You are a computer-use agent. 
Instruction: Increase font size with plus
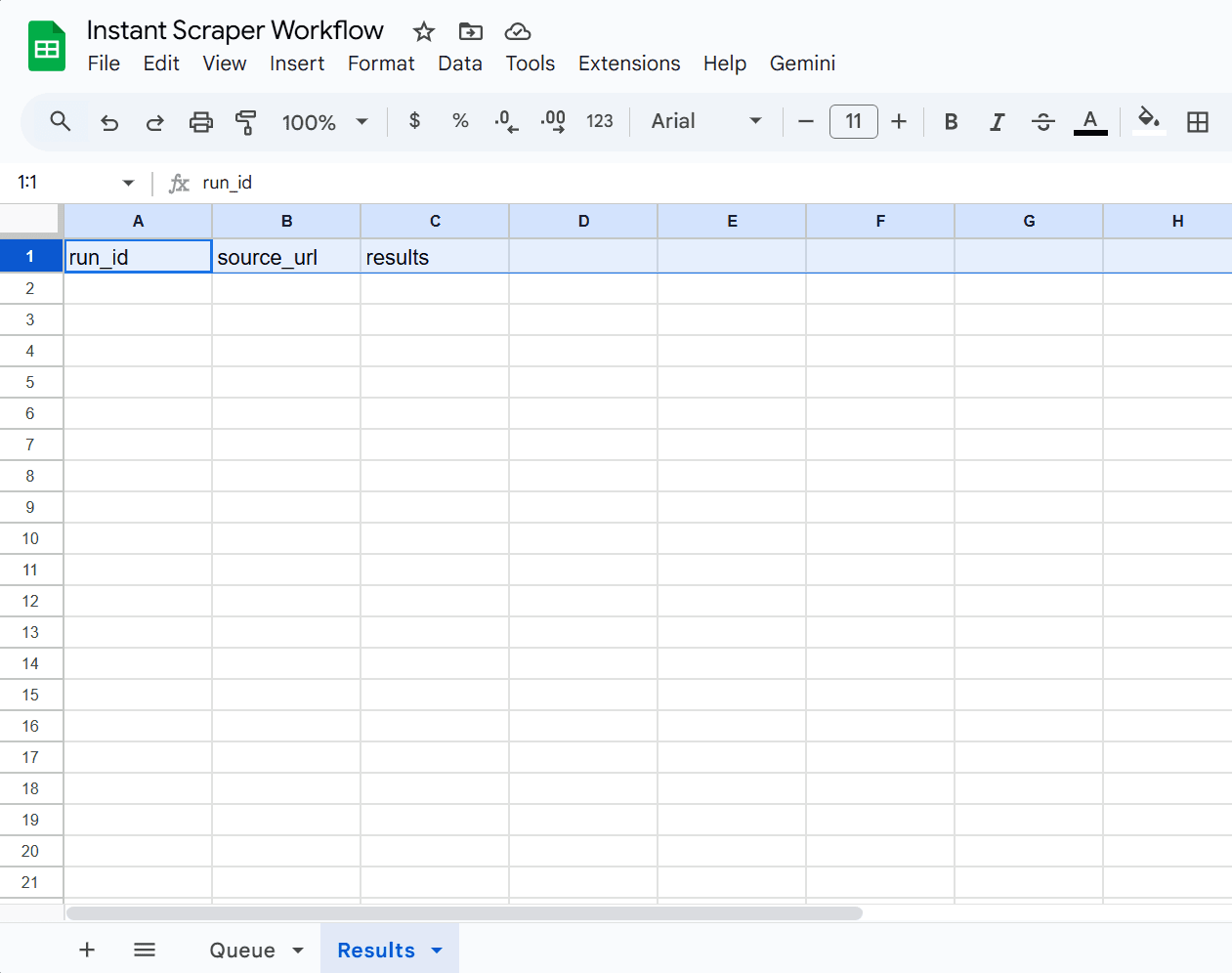(899, 121)
